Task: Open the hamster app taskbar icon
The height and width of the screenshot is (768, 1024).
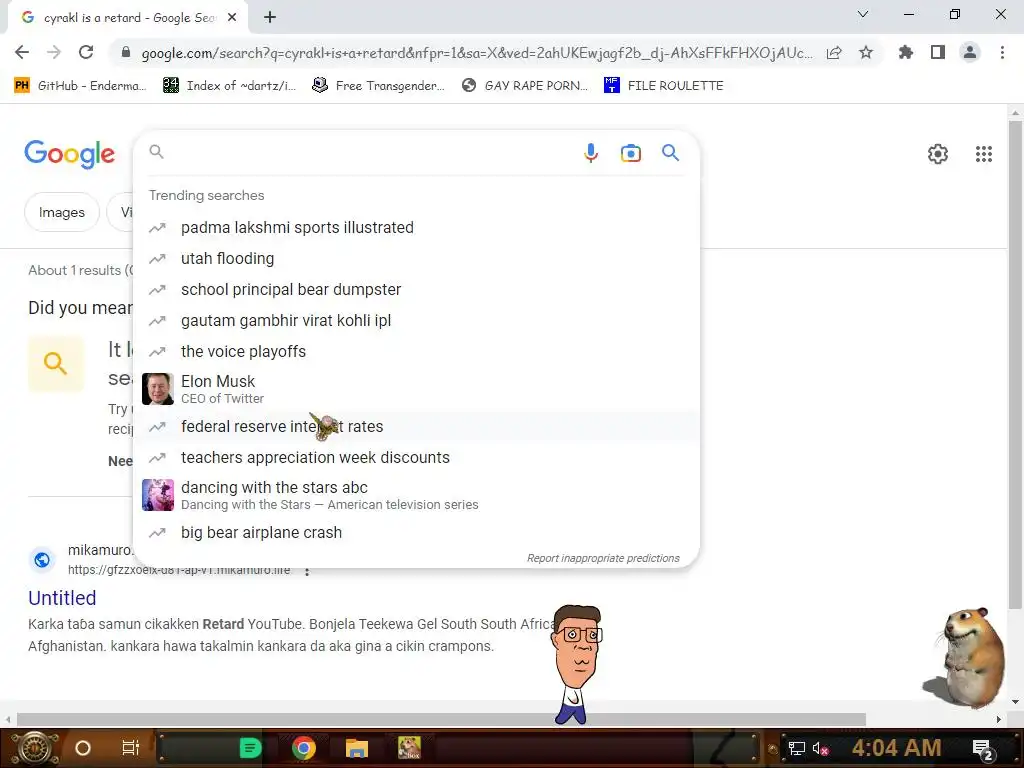Action: point(409,748)
